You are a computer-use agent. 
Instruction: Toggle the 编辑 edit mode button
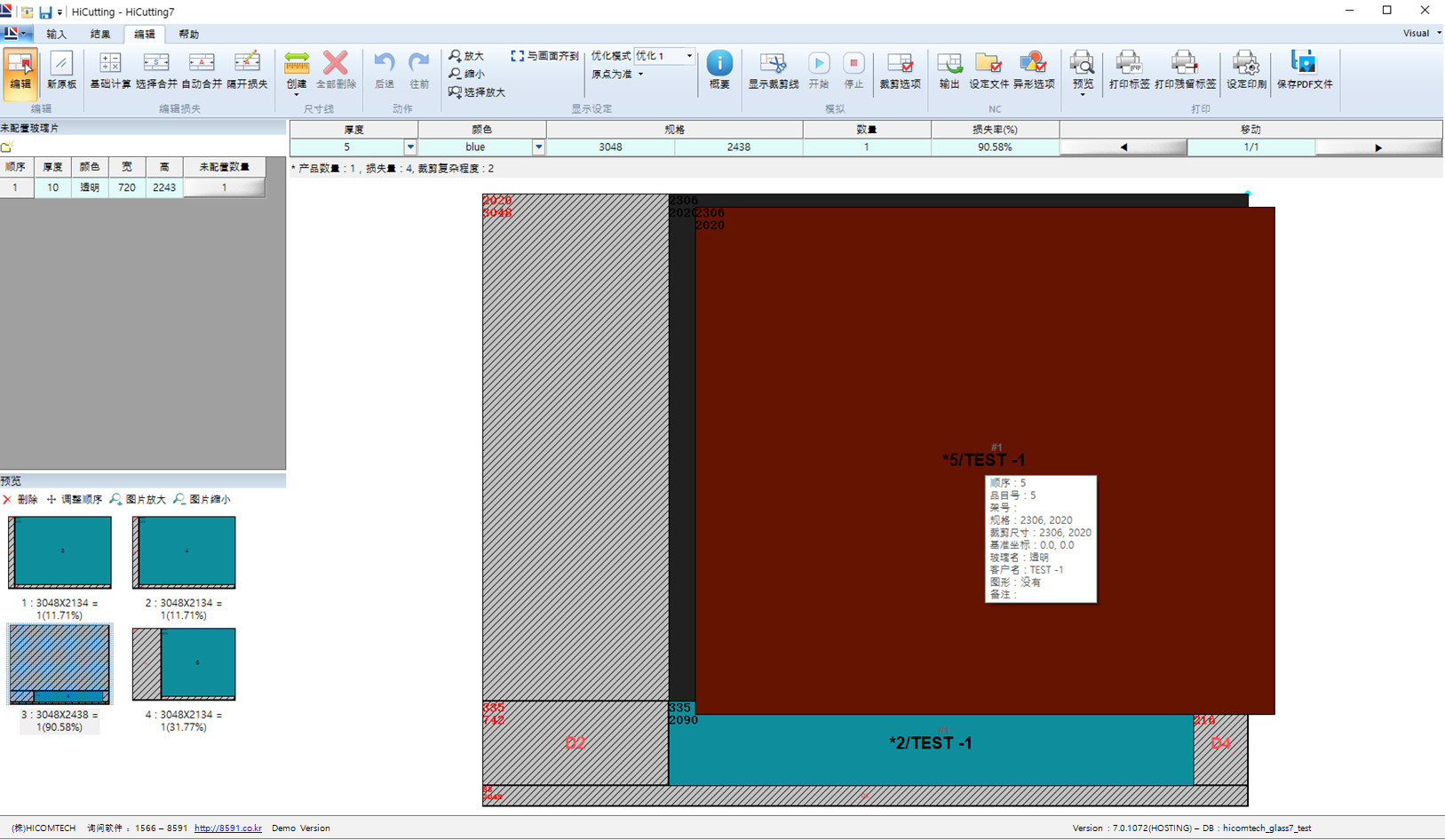(x=20, y=70)
